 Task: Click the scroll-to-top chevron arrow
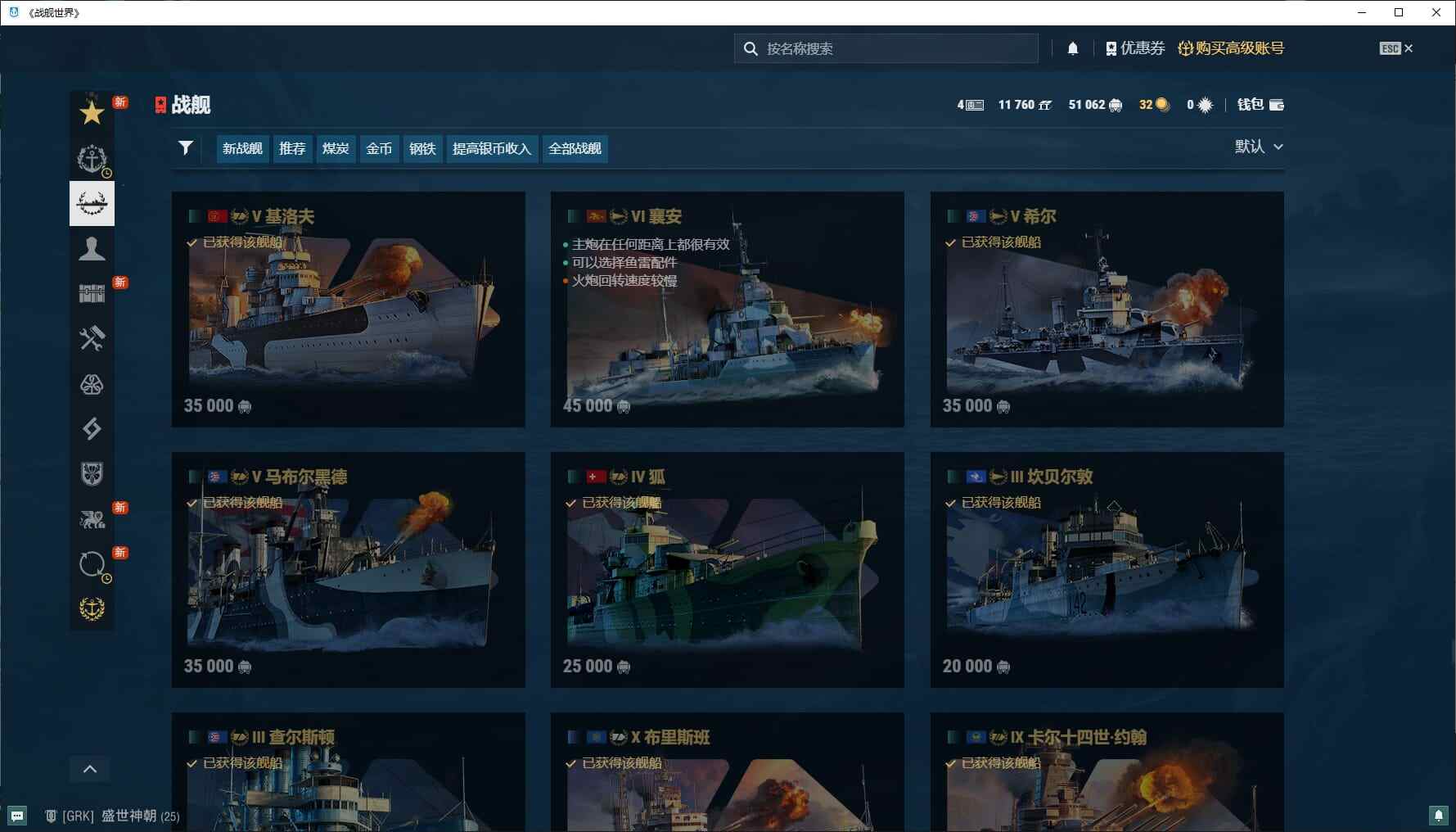[x=90, y=769]
